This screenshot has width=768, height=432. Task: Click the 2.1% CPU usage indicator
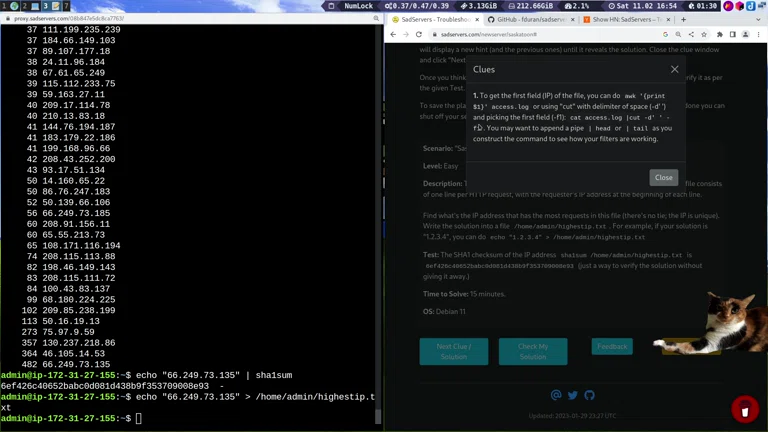576,6
